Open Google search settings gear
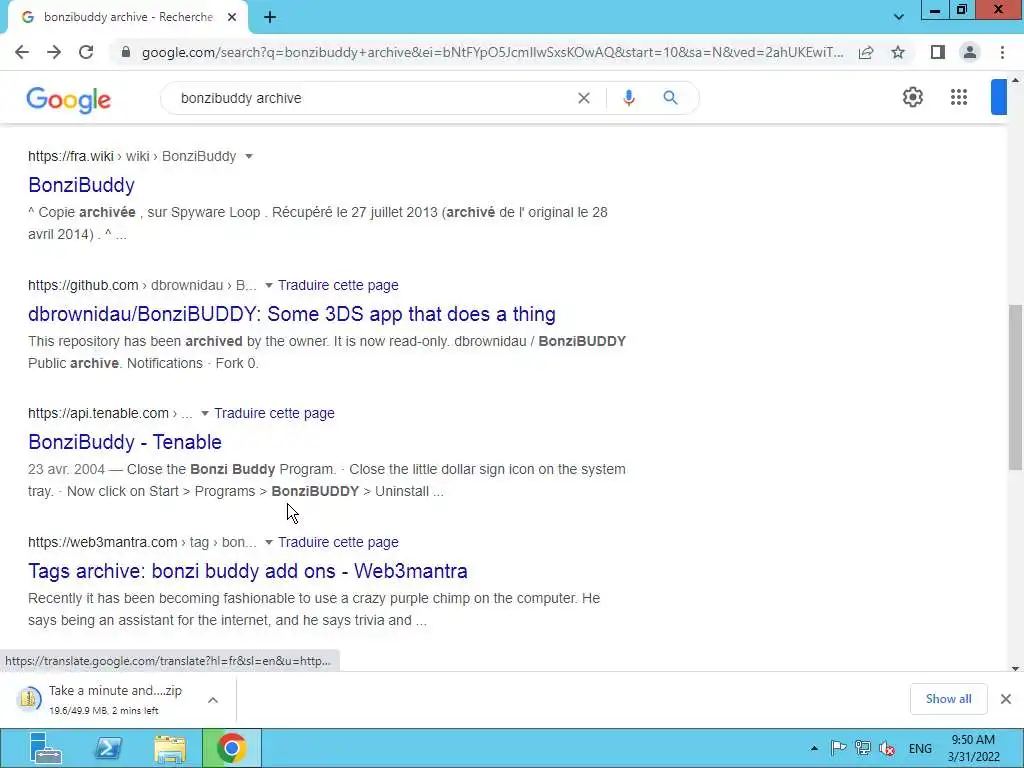This screenshot has height=768, width=1024. pyautogui.click(x=912, y=97)
